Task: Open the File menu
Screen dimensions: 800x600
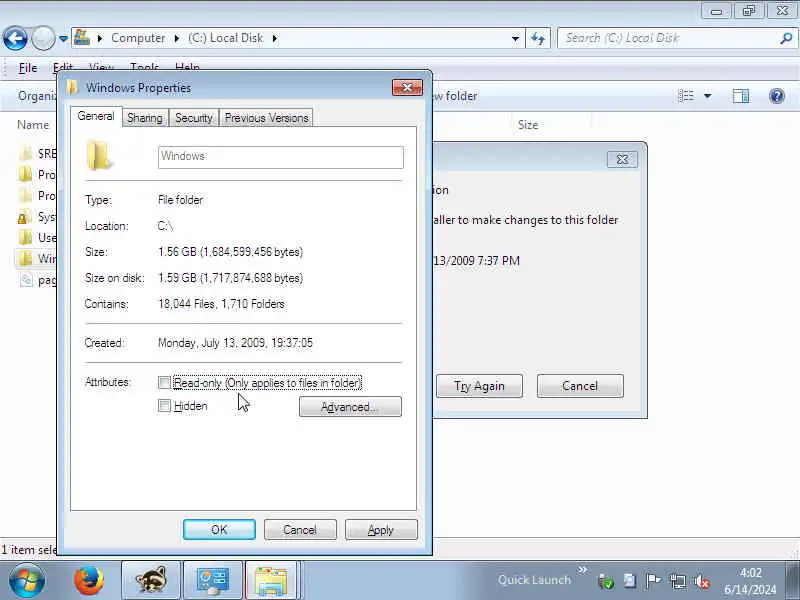Action: (28, 68)
